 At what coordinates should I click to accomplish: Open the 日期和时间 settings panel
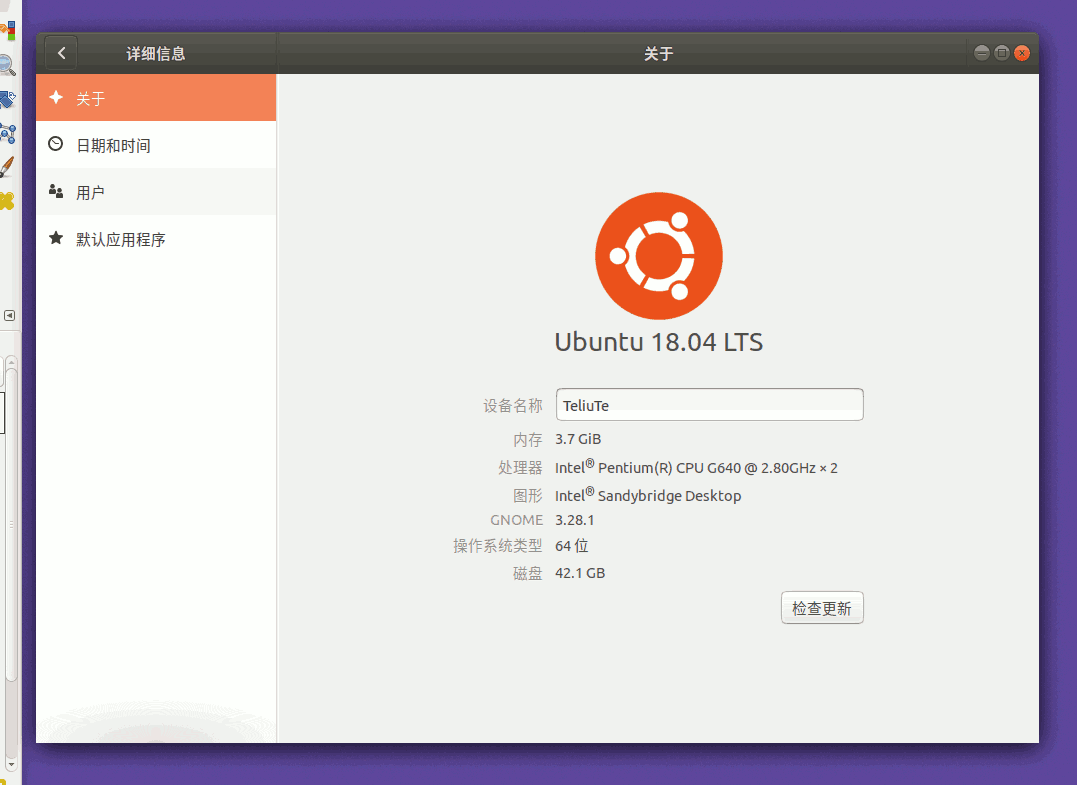coord(156,145)
